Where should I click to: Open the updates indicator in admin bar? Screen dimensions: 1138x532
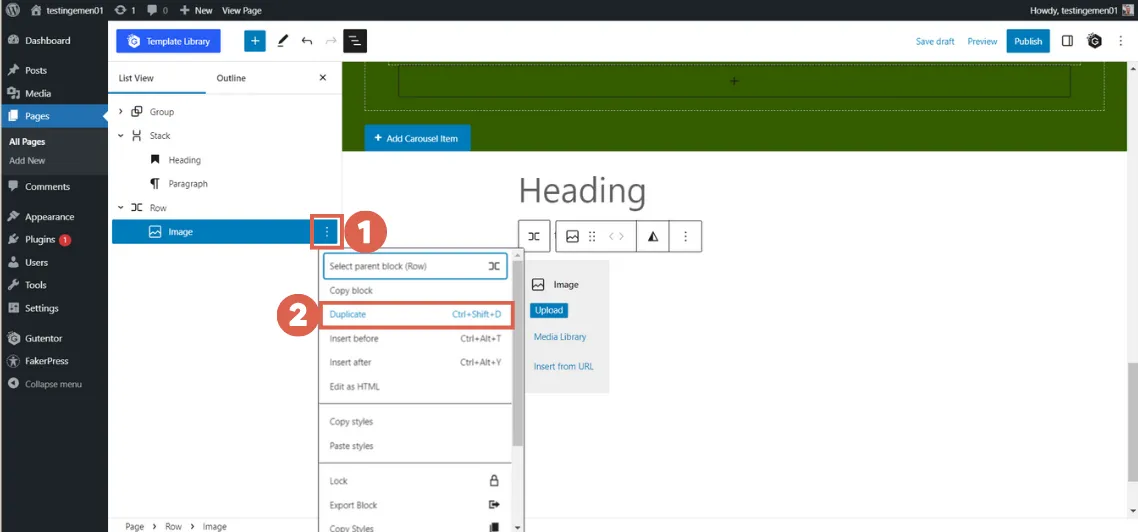point(125,10)
